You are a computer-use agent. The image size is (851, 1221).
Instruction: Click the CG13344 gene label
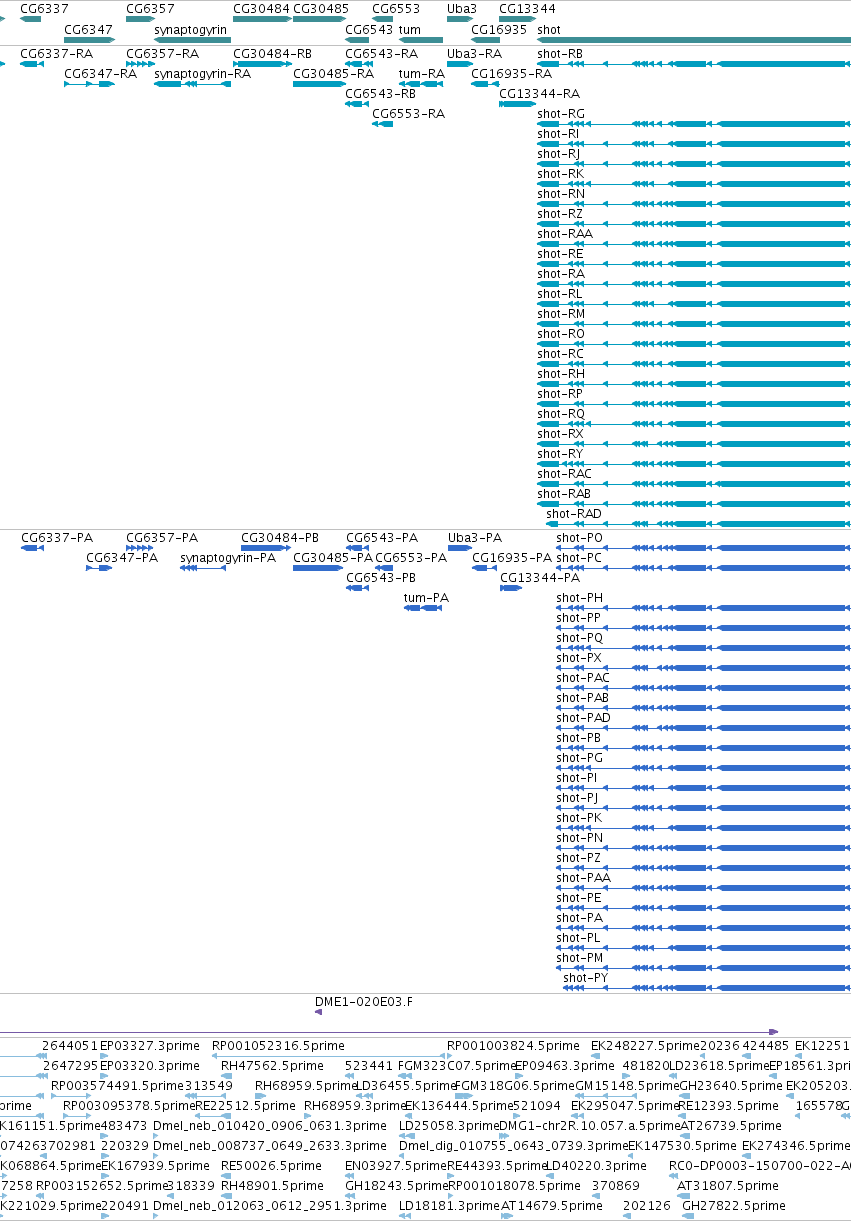(x=527, y=8)
